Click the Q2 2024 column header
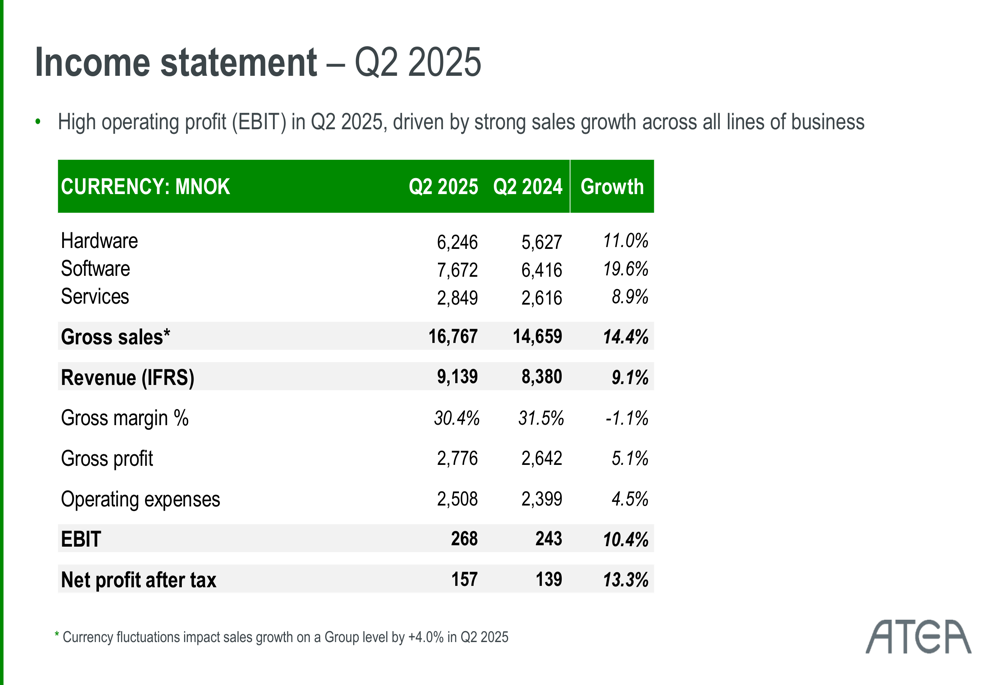 click(x=527, y=187)
